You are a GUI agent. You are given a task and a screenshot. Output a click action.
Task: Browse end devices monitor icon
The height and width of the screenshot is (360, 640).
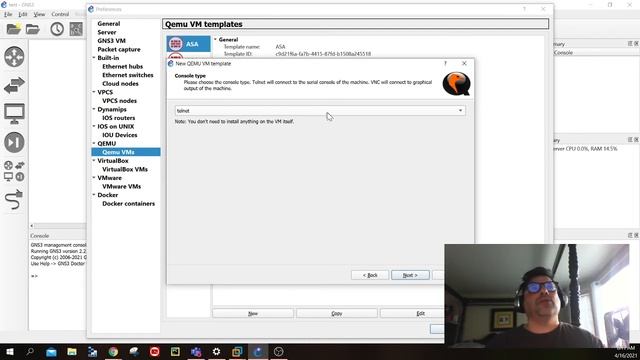14,114
